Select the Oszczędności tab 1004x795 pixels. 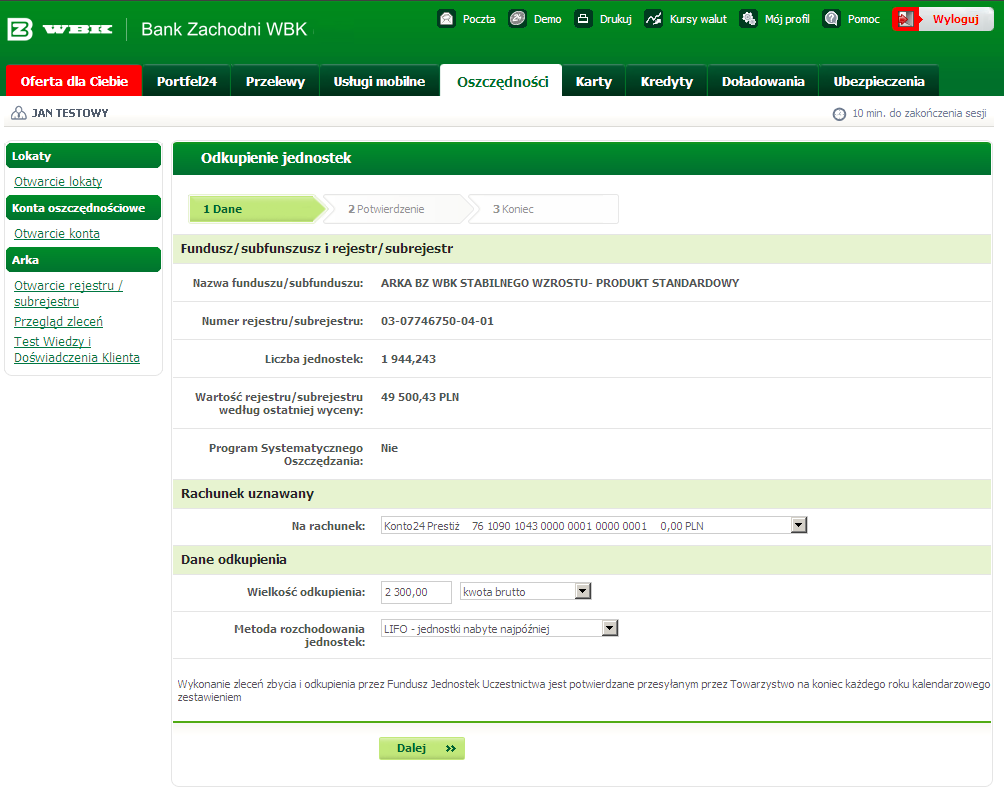[502, 81]
